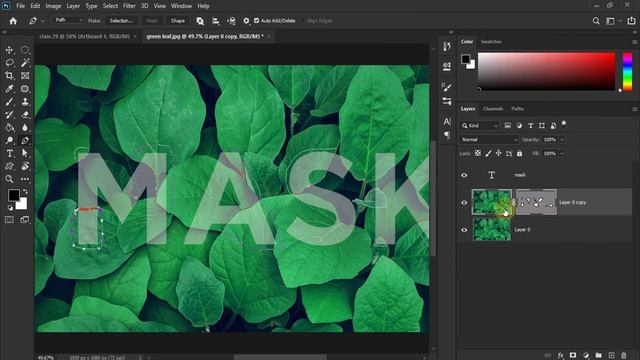Toggle lock position

pyautogui.click(x=498, y=153)
